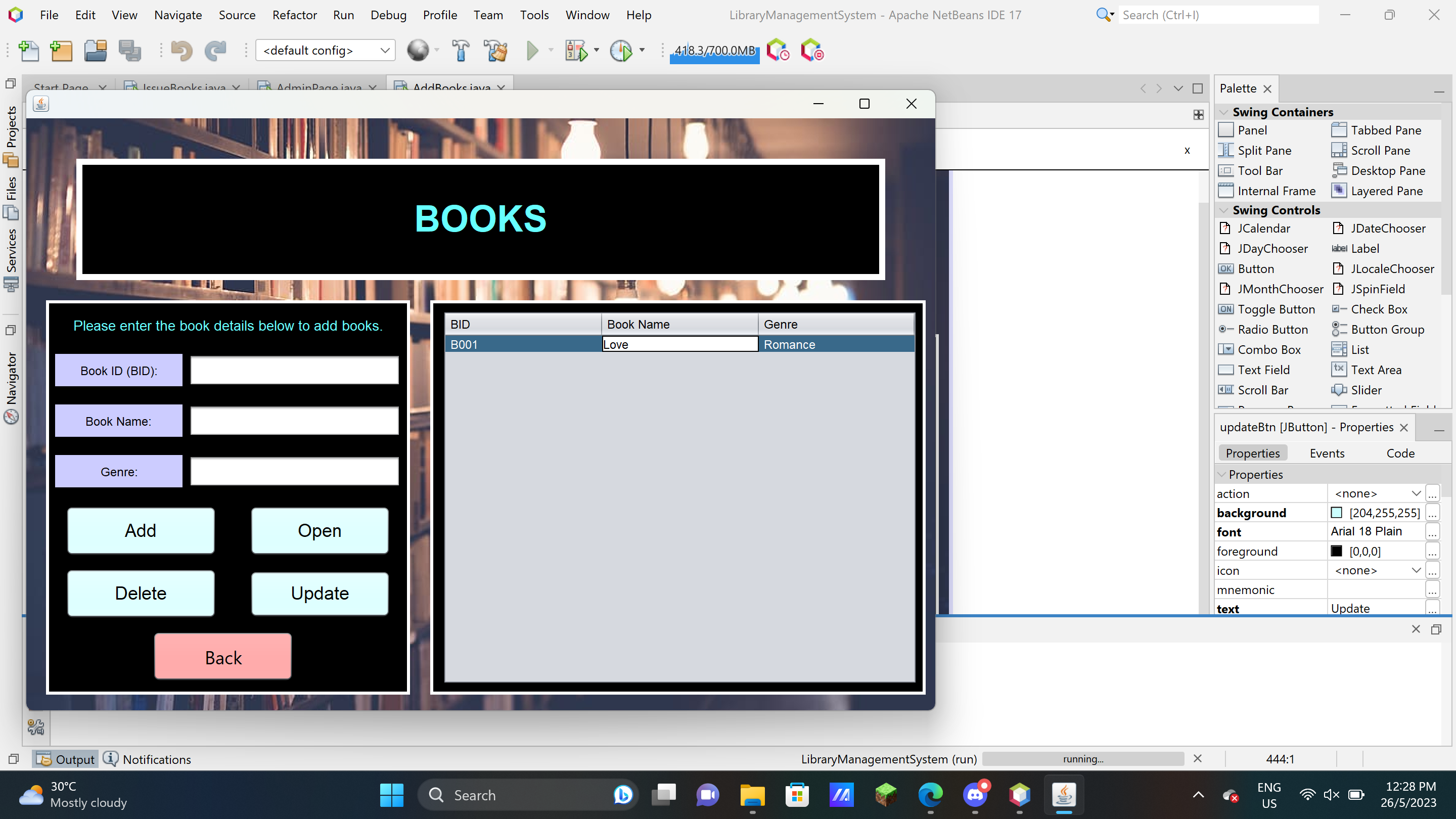Click the Undo toolbar icon

[181, 51]
